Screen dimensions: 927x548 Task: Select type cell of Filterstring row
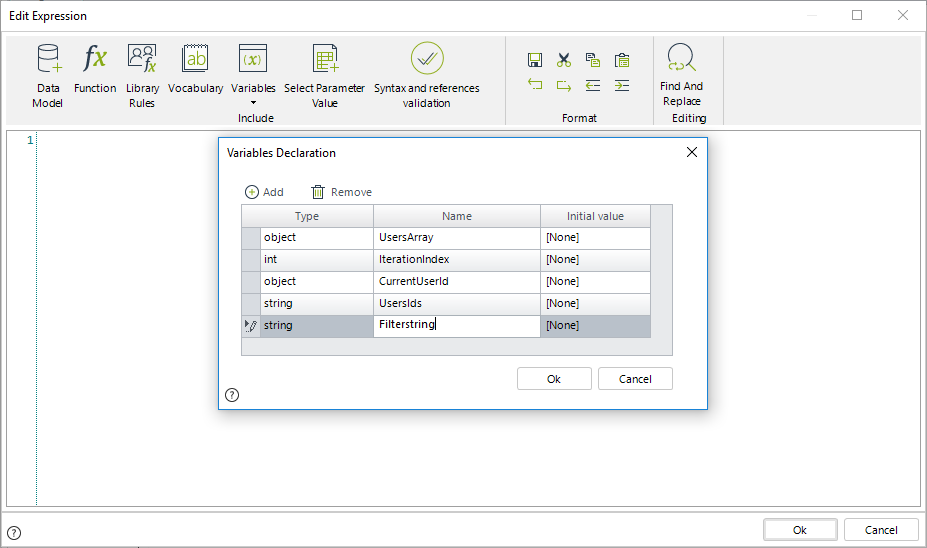(317, 326)
